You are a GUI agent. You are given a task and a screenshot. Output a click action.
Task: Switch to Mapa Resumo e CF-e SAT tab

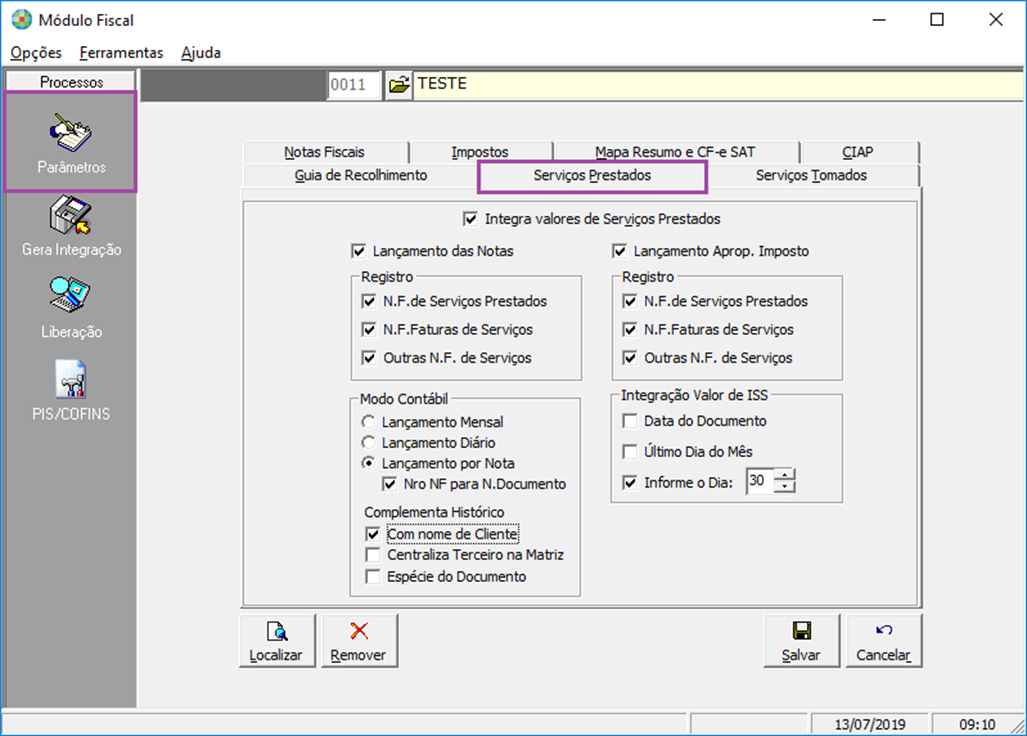[675, 152]
